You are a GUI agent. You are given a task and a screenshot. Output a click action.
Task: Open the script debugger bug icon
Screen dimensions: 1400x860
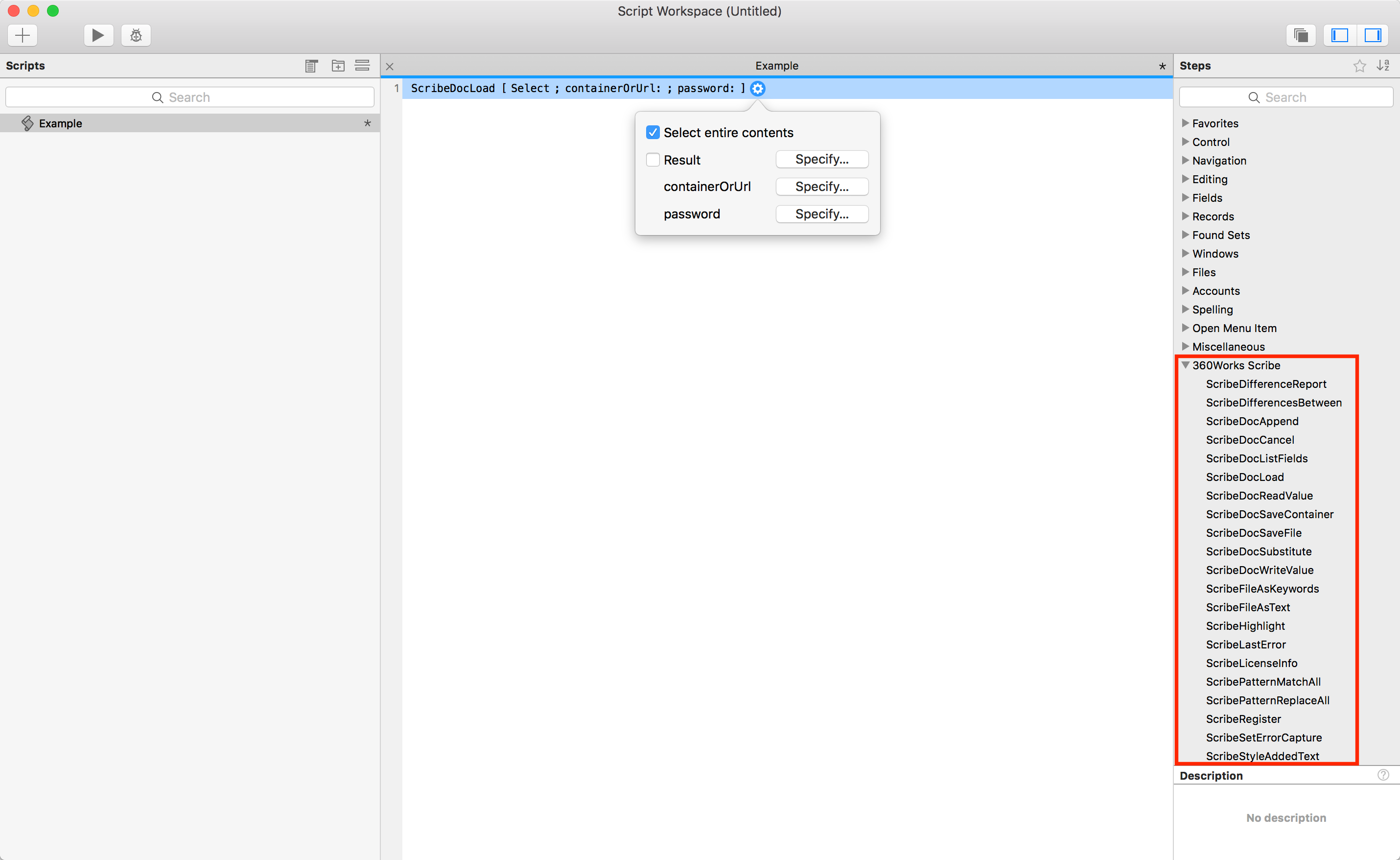[136, 35]
